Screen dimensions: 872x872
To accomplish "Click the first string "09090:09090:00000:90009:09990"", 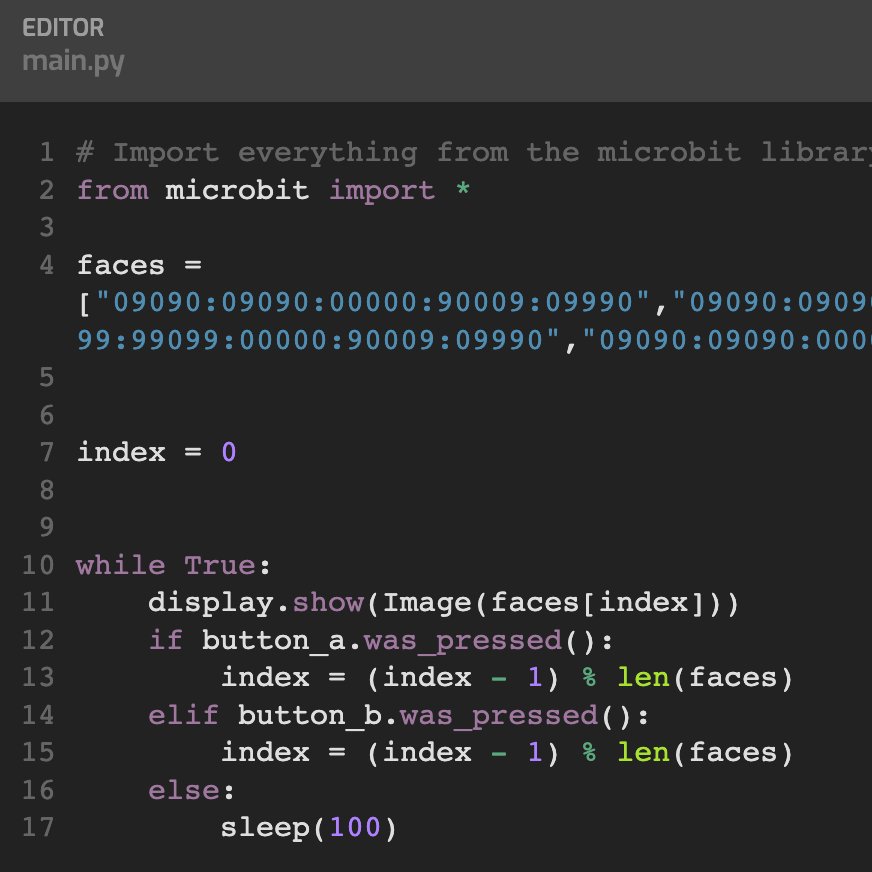I will click(373, 303).
